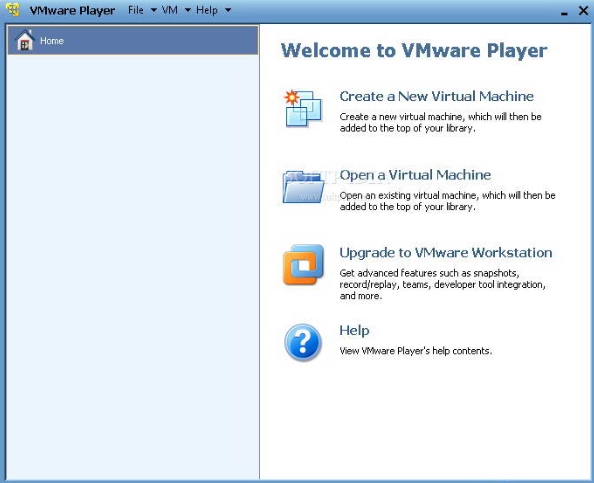Open the File menu
This screenshot has width=594, height=483.
click(x=136, y=10)
